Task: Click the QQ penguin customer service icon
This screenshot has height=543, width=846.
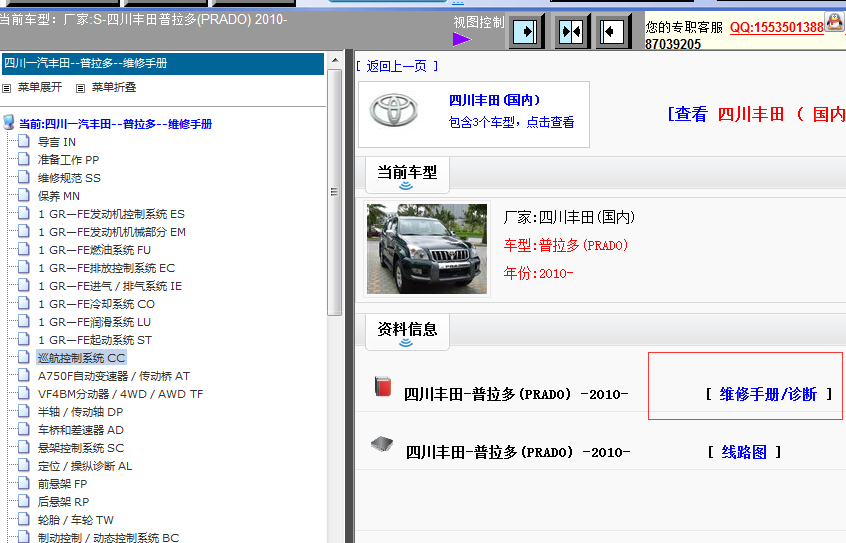Action: [835, 22]
